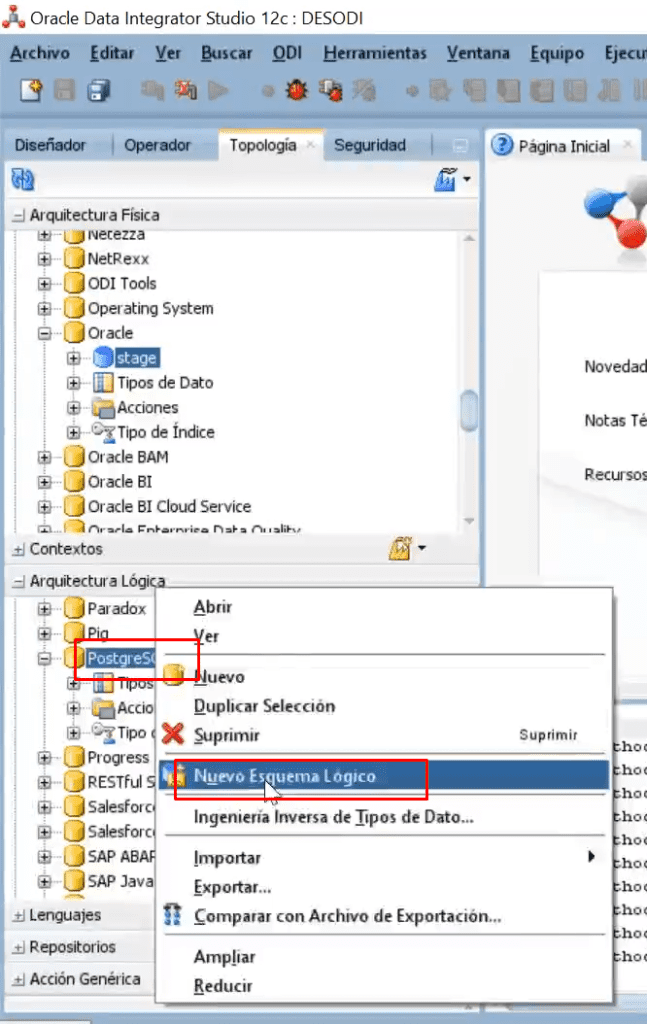Expand the Acción Genérica section
Viewport: 647px width, 1024px height.
(x=18, y=980)
